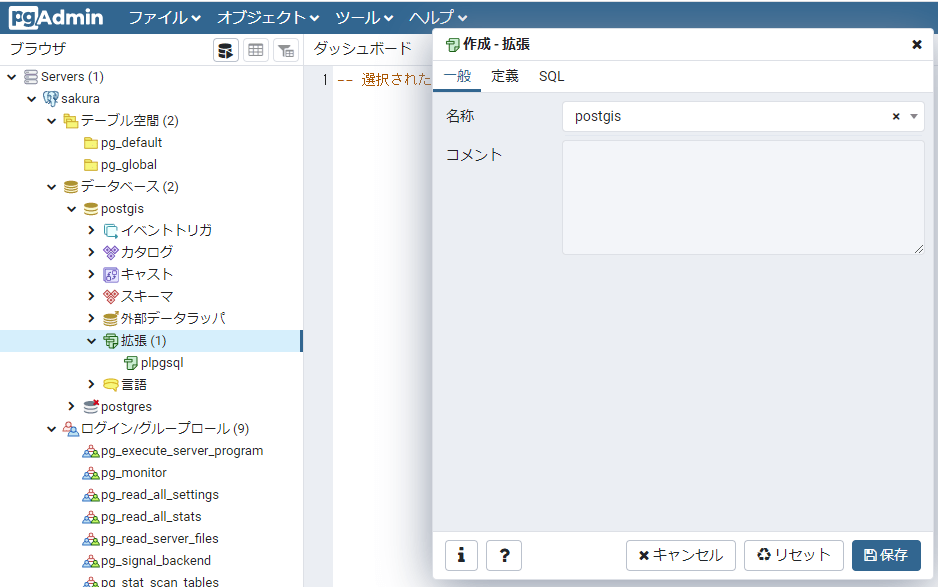
Task: Click the pgAdmin logo
Action: (56, 17)
